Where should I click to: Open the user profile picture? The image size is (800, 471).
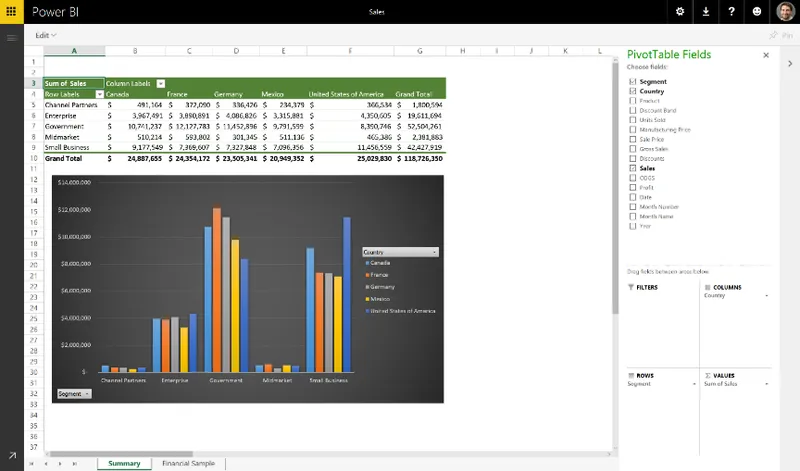(x=785, y=11)
